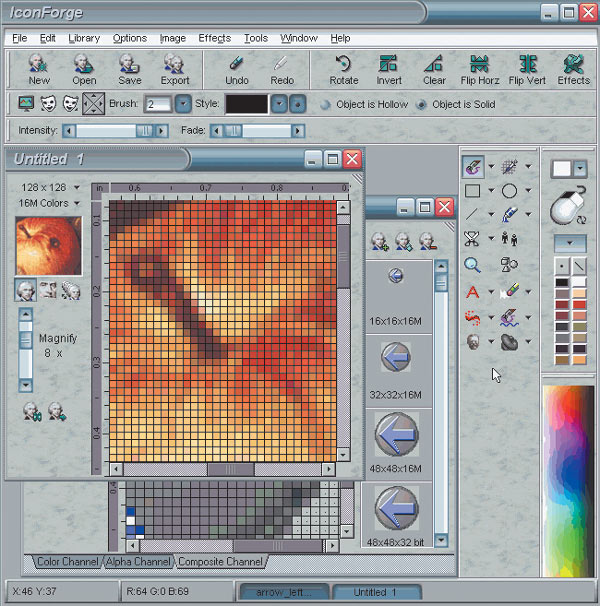Select the 48x48x32 bit icon format
Screen dimensions: 600x606
(396, 515)
